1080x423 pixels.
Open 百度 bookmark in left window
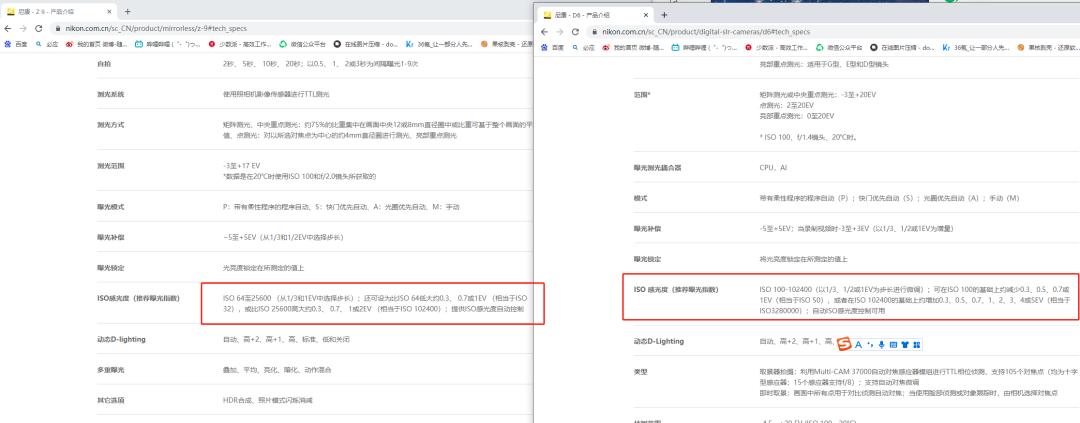pyautogui.click(x=16, y=44)
